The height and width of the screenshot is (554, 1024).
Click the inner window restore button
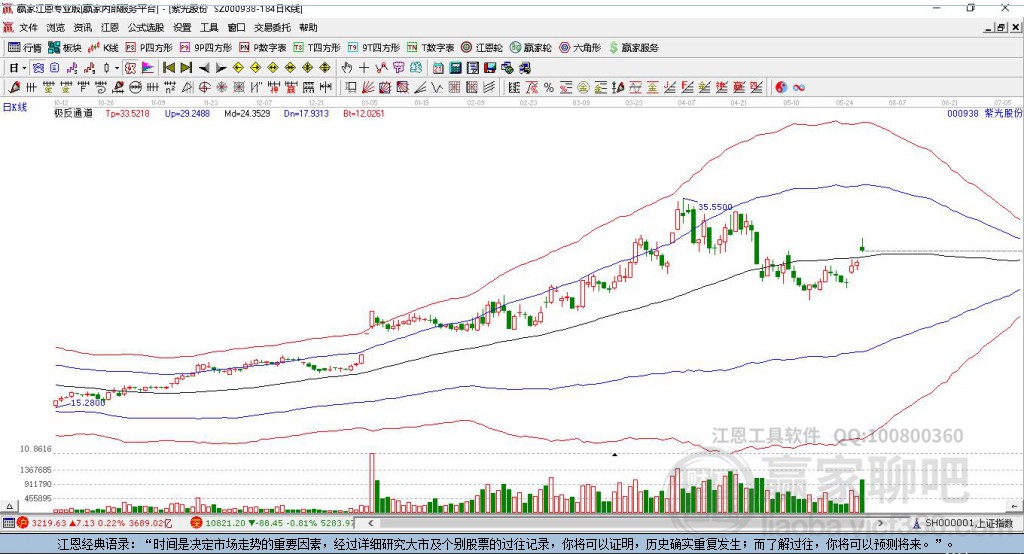[x=1000, y=27]
